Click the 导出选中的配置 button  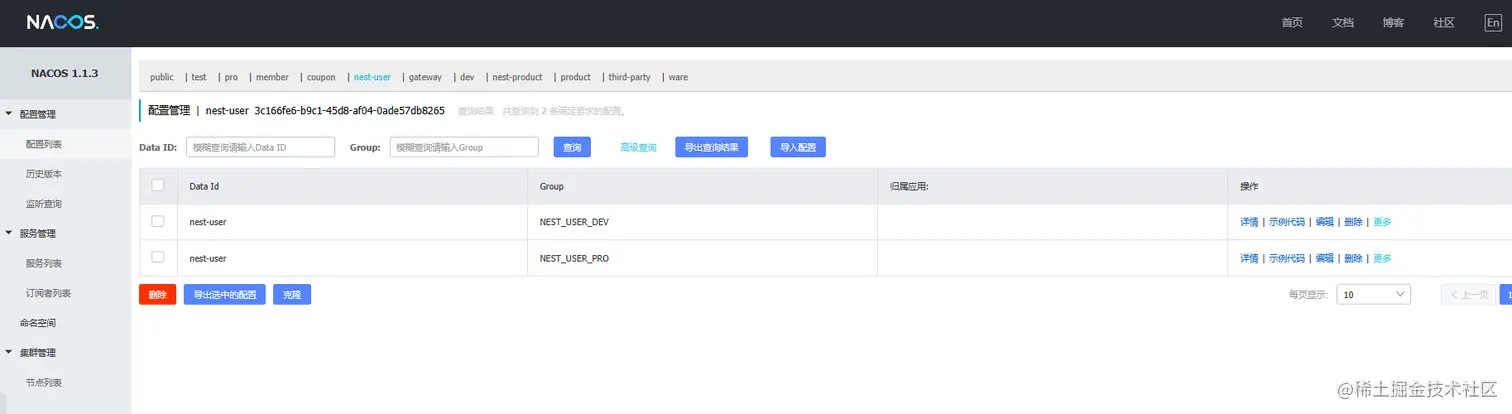coord(225,295)
